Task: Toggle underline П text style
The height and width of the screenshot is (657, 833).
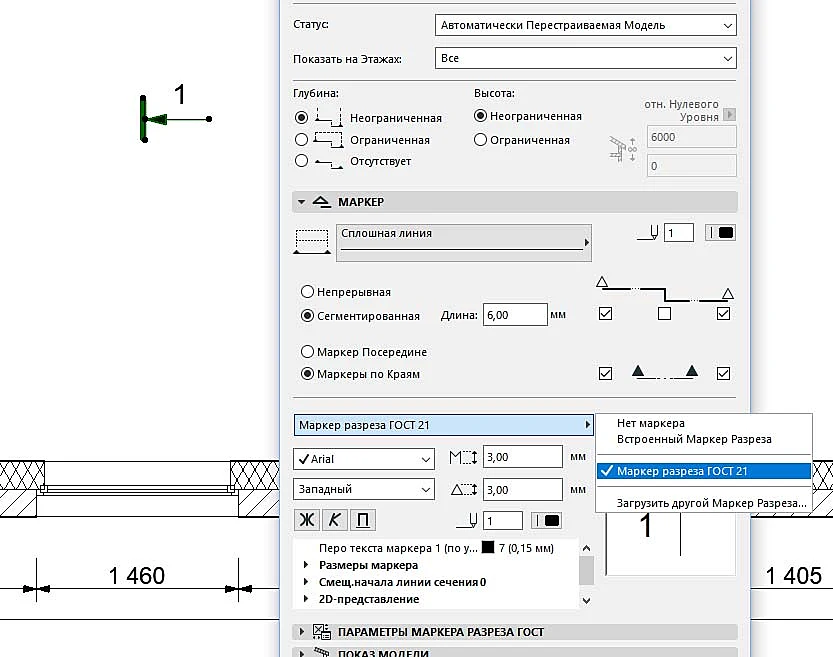Action: click(363, 519)
